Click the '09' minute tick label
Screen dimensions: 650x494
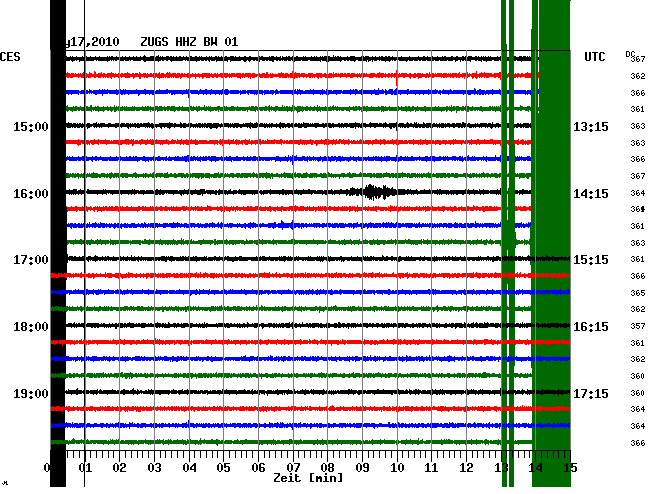click(362, 467)
